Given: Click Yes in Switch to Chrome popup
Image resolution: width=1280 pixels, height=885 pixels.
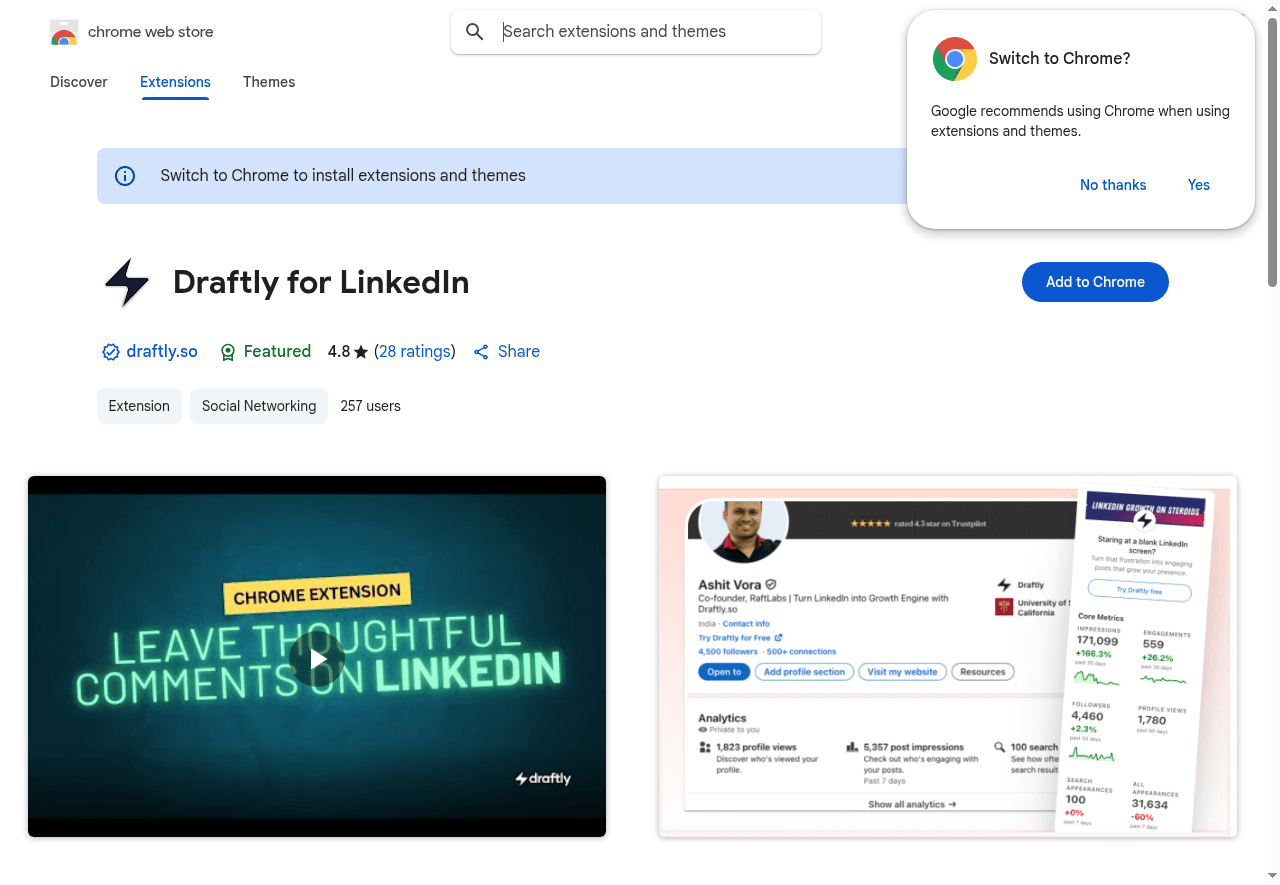Looking at the screenshot, I should coord(1198,185).
